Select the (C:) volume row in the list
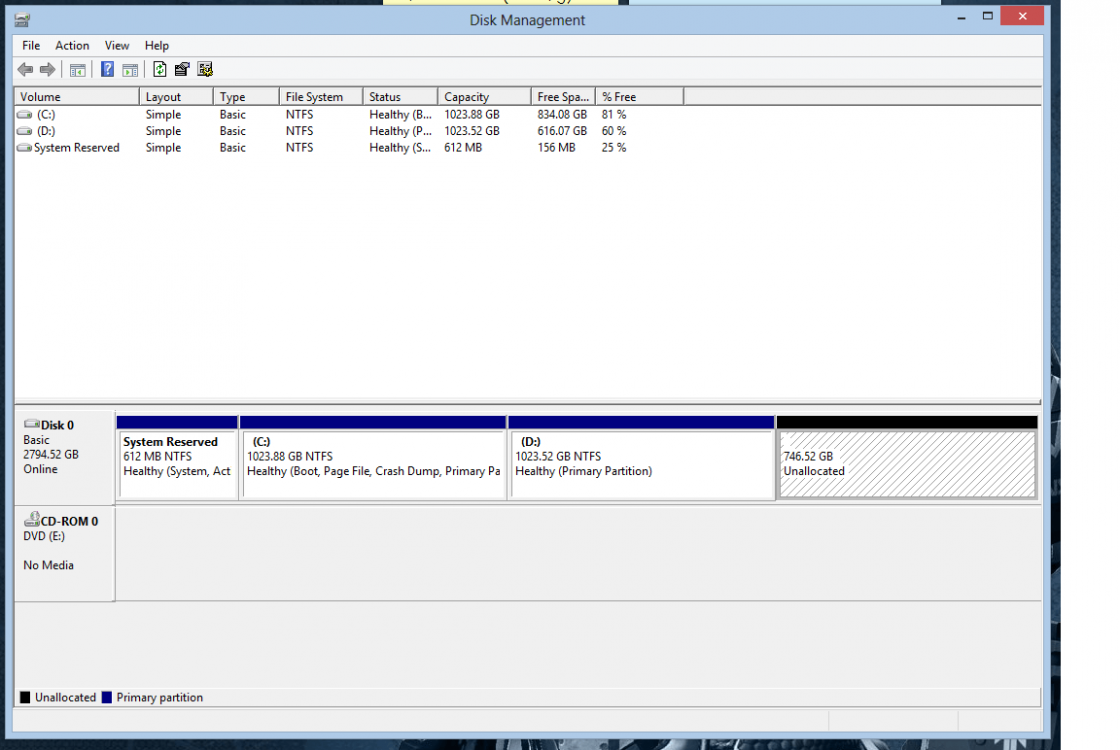 [x=46, y=115]
